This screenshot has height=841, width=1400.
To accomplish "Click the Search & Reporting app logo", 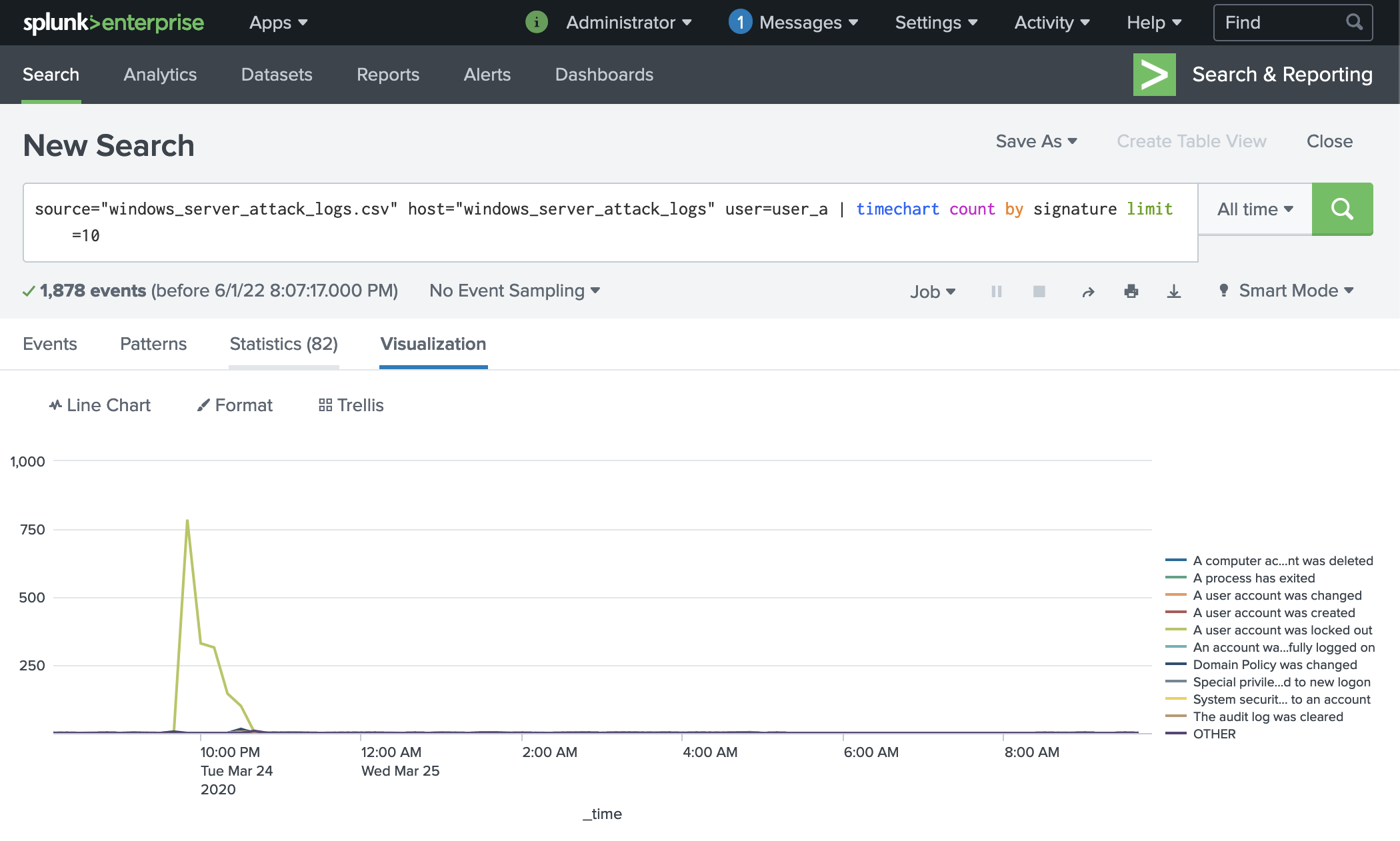I will 1154,75.
